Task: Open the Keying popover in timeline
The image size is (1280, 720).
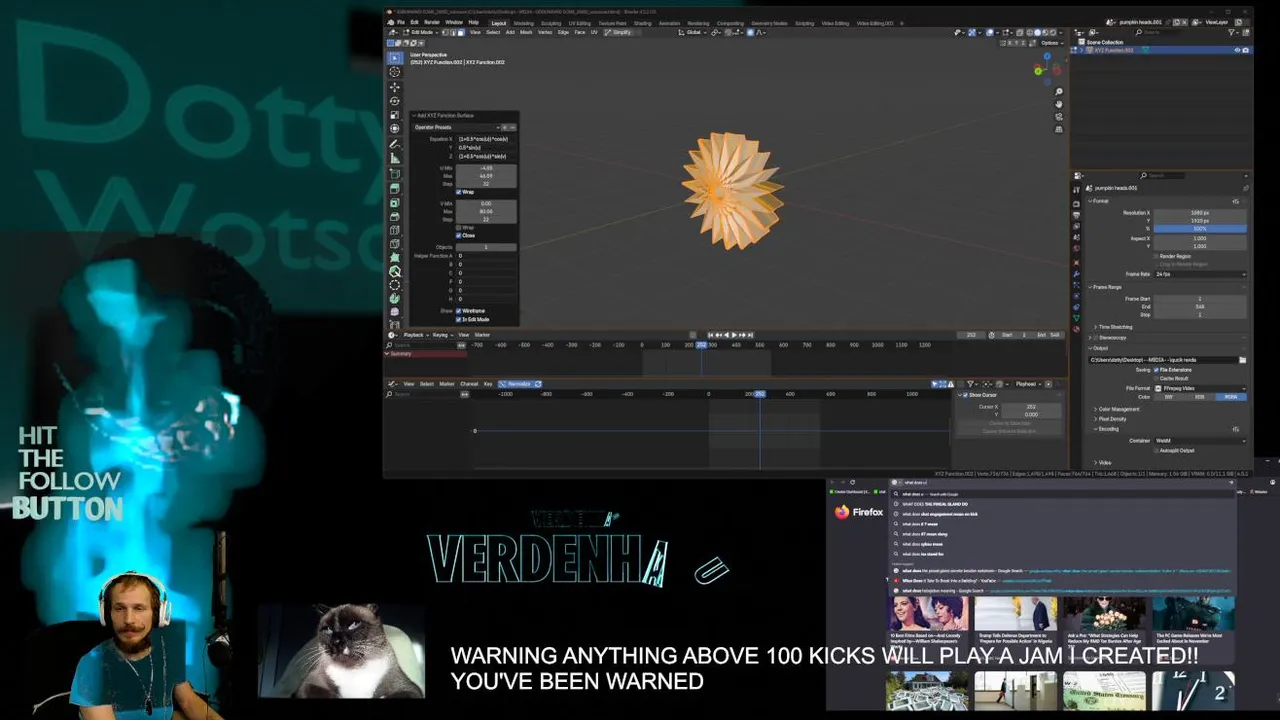Action: coord(441,334)
